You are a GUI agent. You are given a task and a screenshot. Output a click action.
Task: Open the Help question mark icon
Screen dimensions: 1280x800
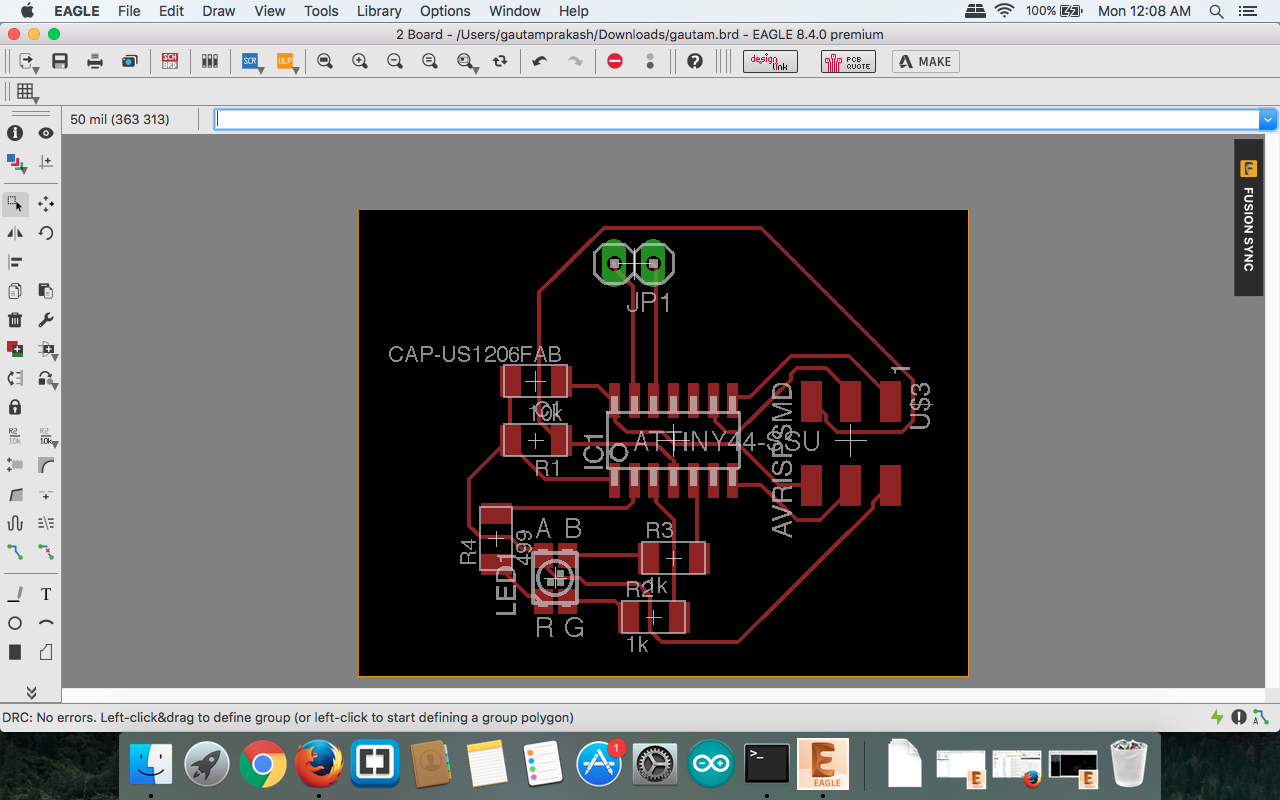click(x=695, y=61)
